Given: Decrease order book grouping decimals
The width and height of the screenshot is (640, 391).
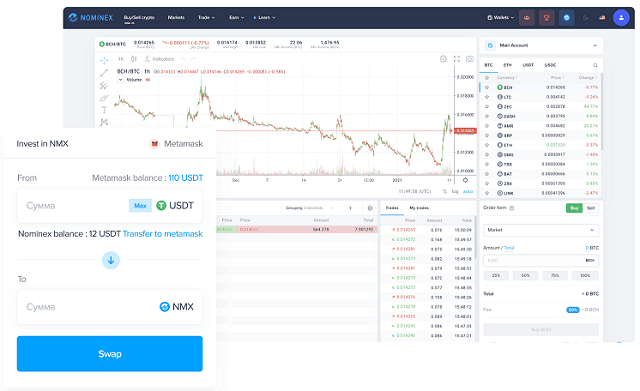Looking at the screenshot, I should click(x=333, y=208).
